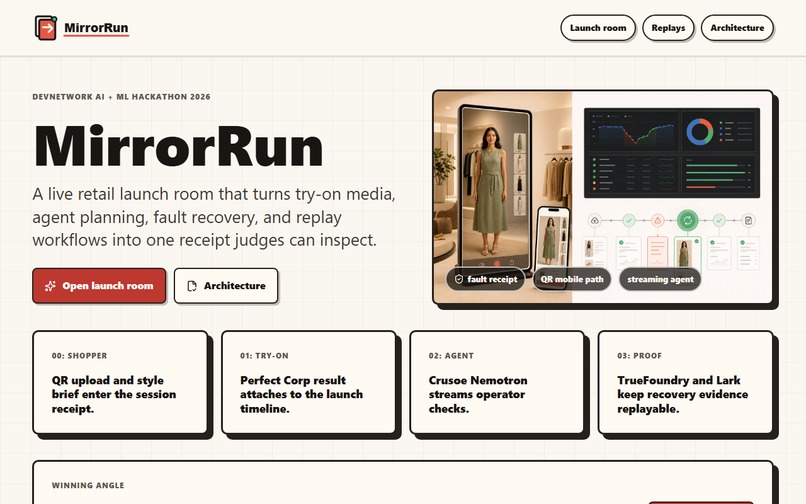The width and height of the screenshot is (806, 504).
Task: Select Architecture in the top navigation
Action: (x=737, y=28)
